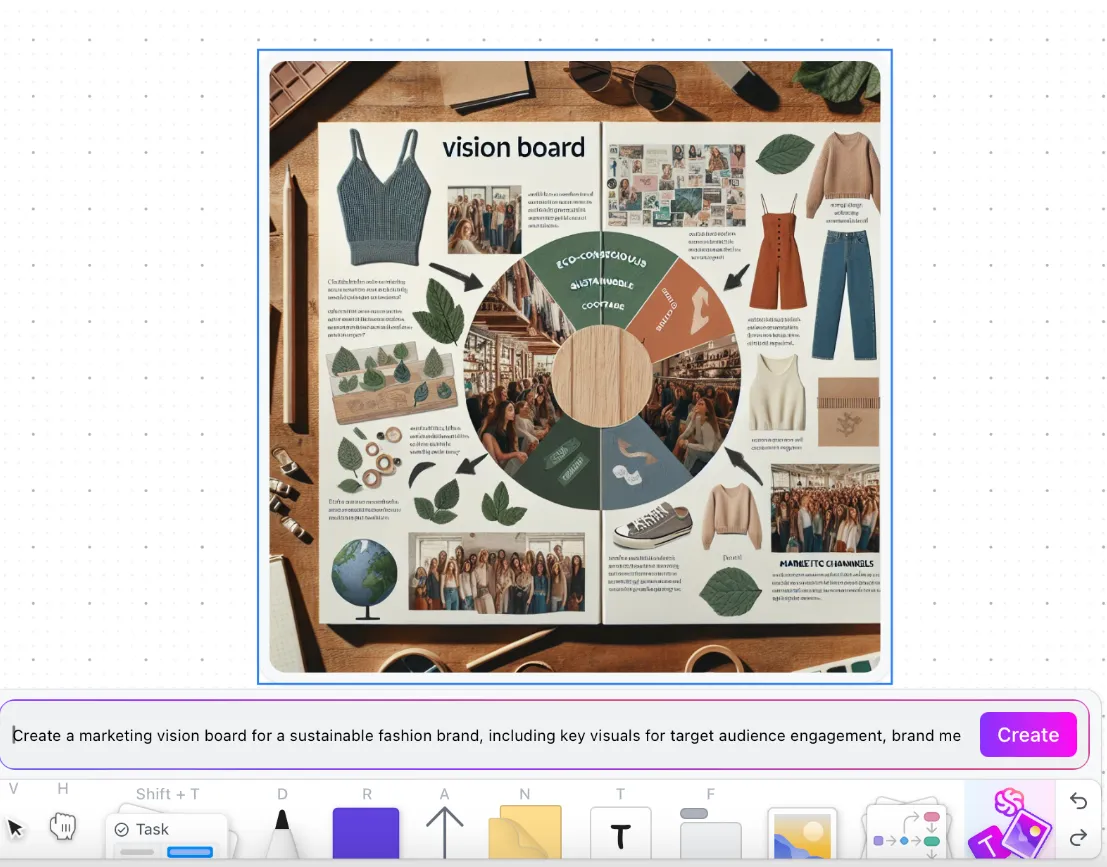The image size is (1107, 867).
Task: Click the purple Create button
Action: point(1028,735)
